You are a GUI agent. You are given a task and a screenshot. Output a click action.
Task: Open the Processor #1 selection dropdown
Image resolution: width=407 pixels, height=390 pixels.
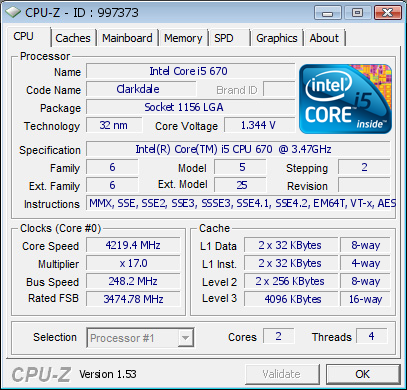pos(140,338)
